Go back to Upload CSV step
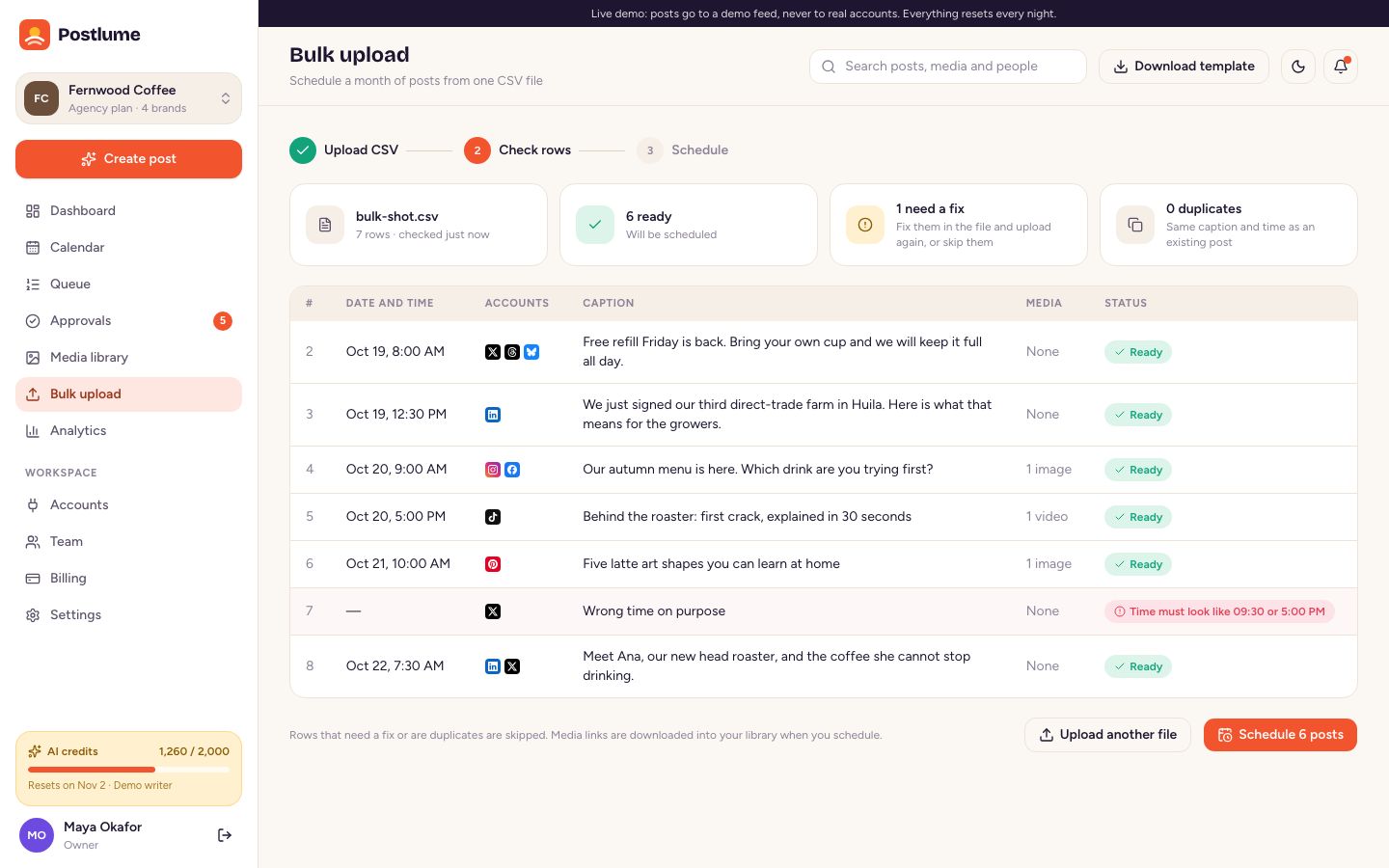Image resolution: width=1389 pixels, height=868 pixels. pos(343,150)
